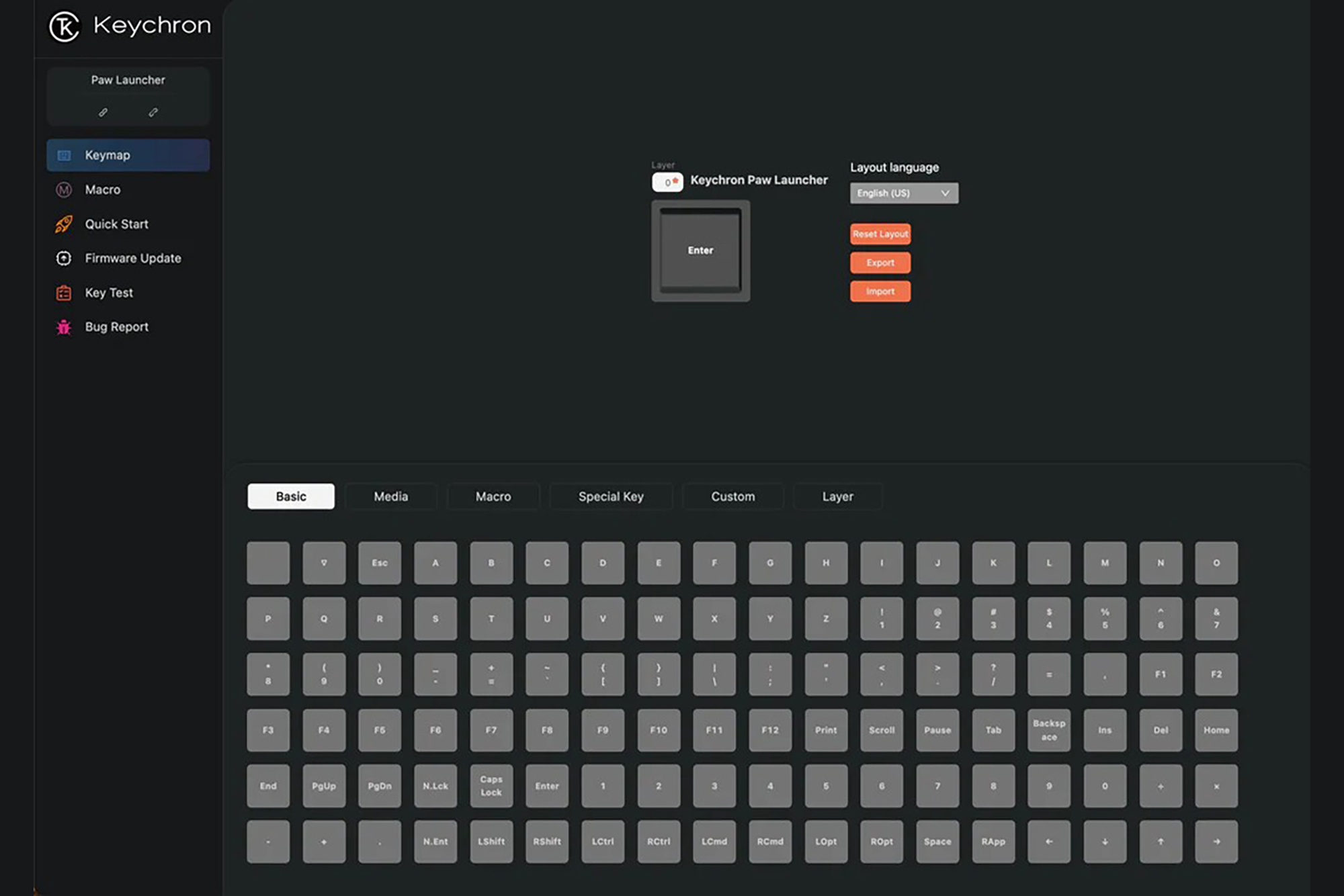
Task: Click right link icon under Paw Launcher
Action: pyautogui.click(x=153, y=112)
